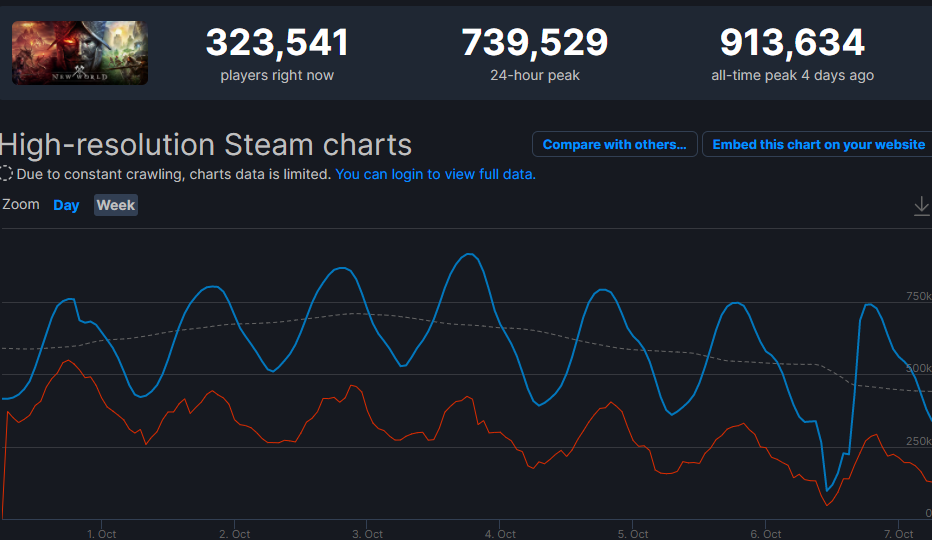Select the Day zoom option

66,205
